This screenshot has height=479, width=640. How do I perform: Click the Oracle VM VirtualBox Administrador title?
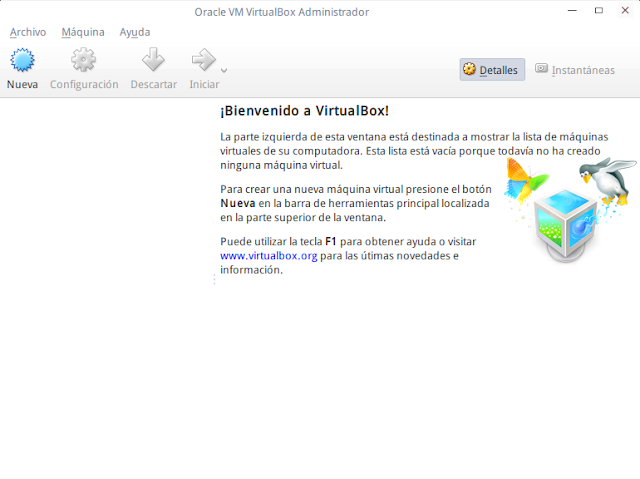[x=282, y=12]
